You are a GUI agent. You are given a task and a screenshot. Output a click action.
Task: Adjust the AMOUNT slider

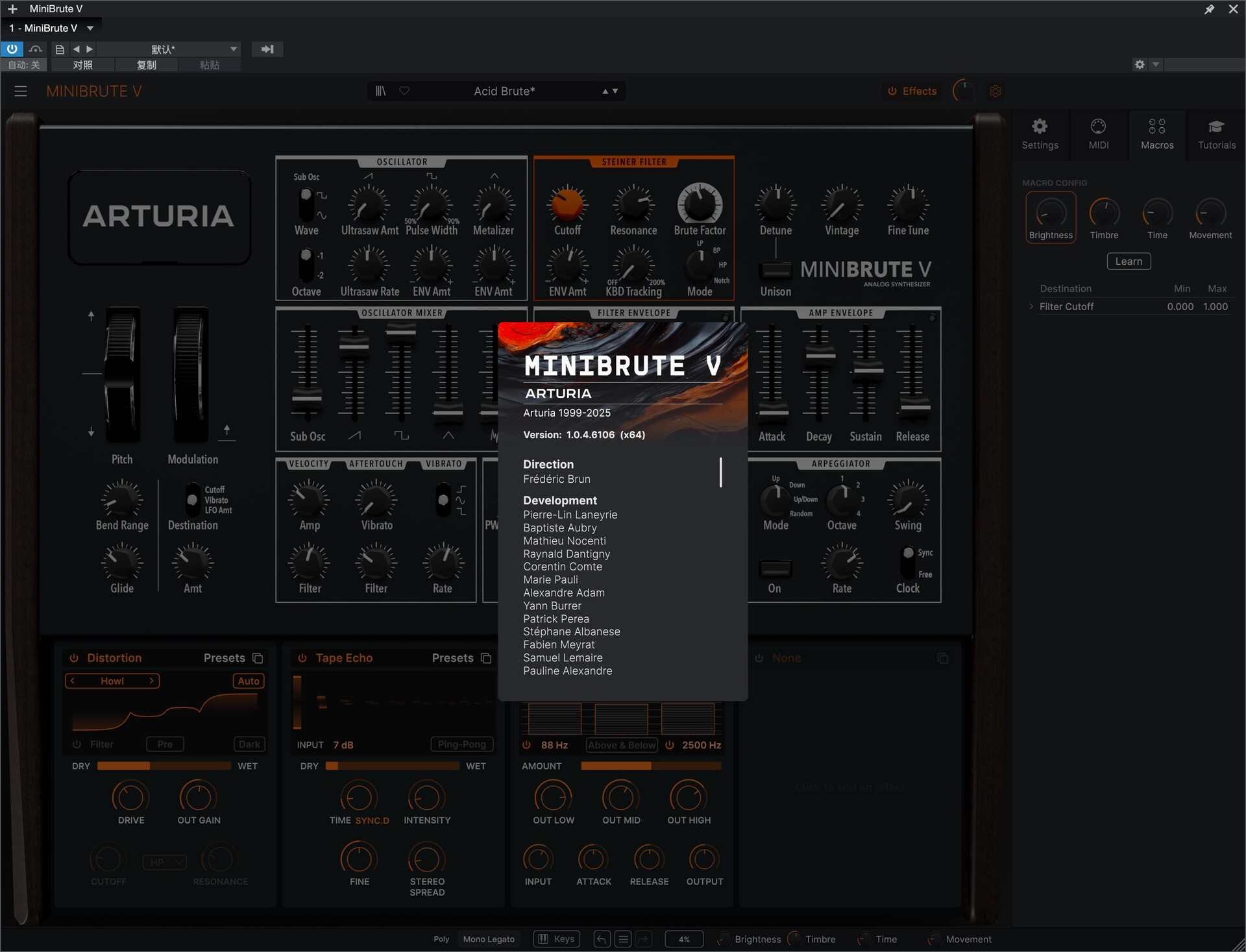click(x=651, y=766)
